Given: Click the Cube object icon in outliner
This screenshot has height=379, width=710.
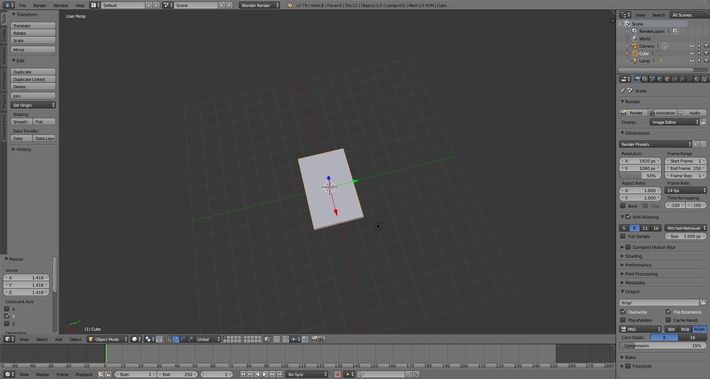Looking at the screenshot, I should [x=635, y=53].
